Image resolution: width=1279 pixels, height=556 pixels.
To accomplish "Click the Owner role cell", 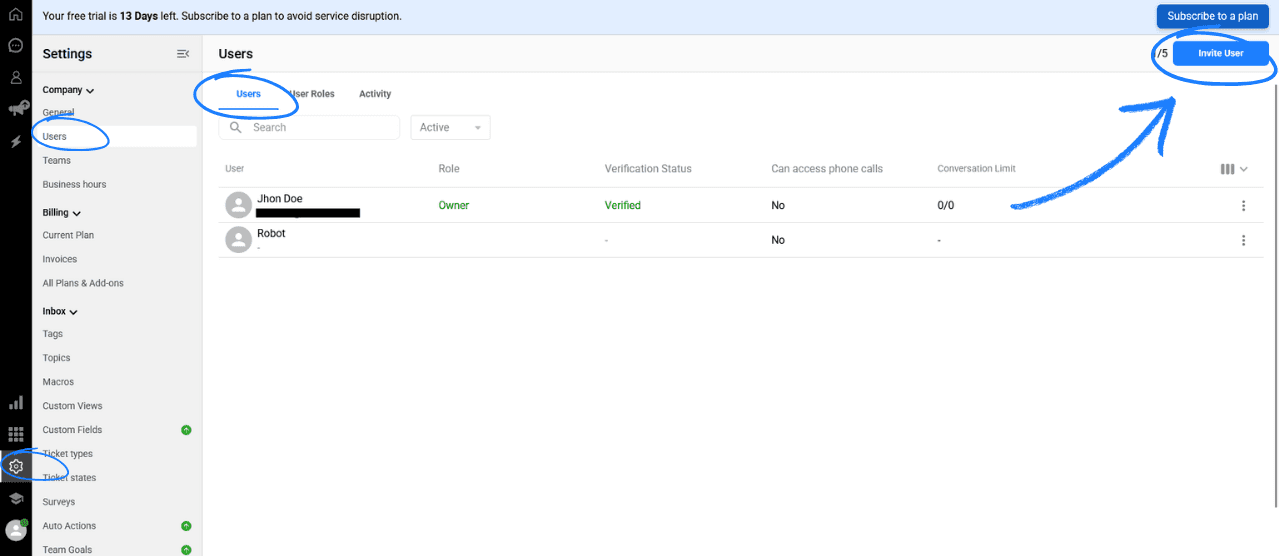I will pyautogui.click(x=454, y=206).
